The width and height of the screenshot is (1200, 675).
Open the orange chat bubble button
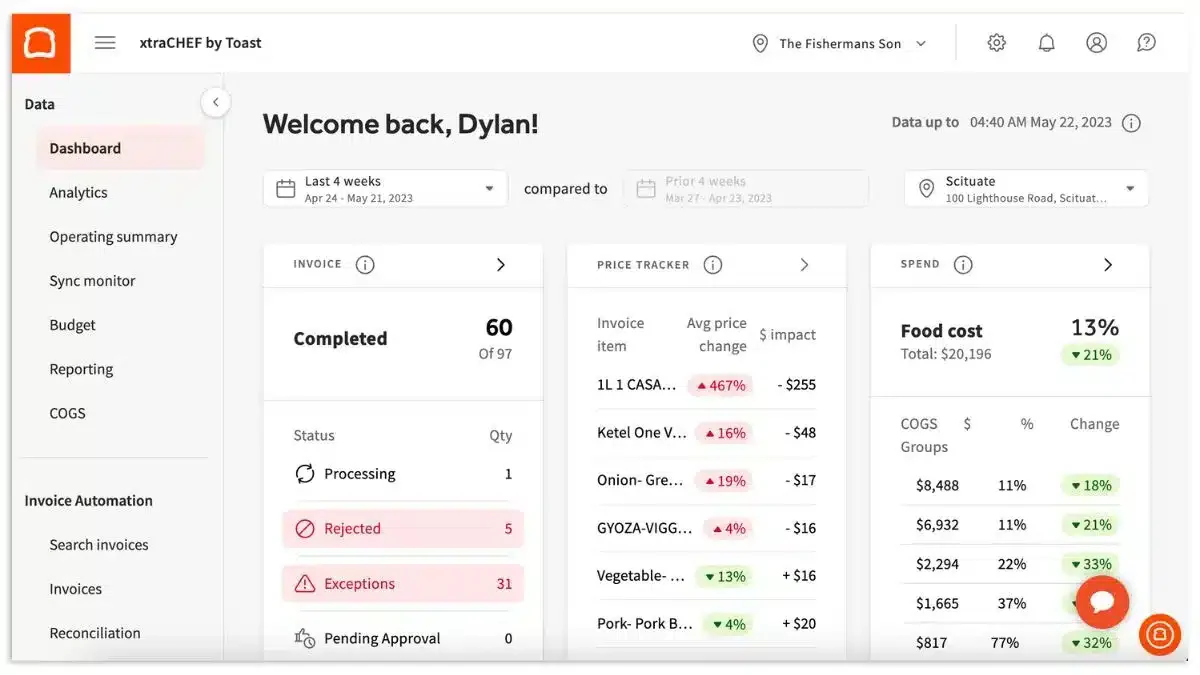1102,602
